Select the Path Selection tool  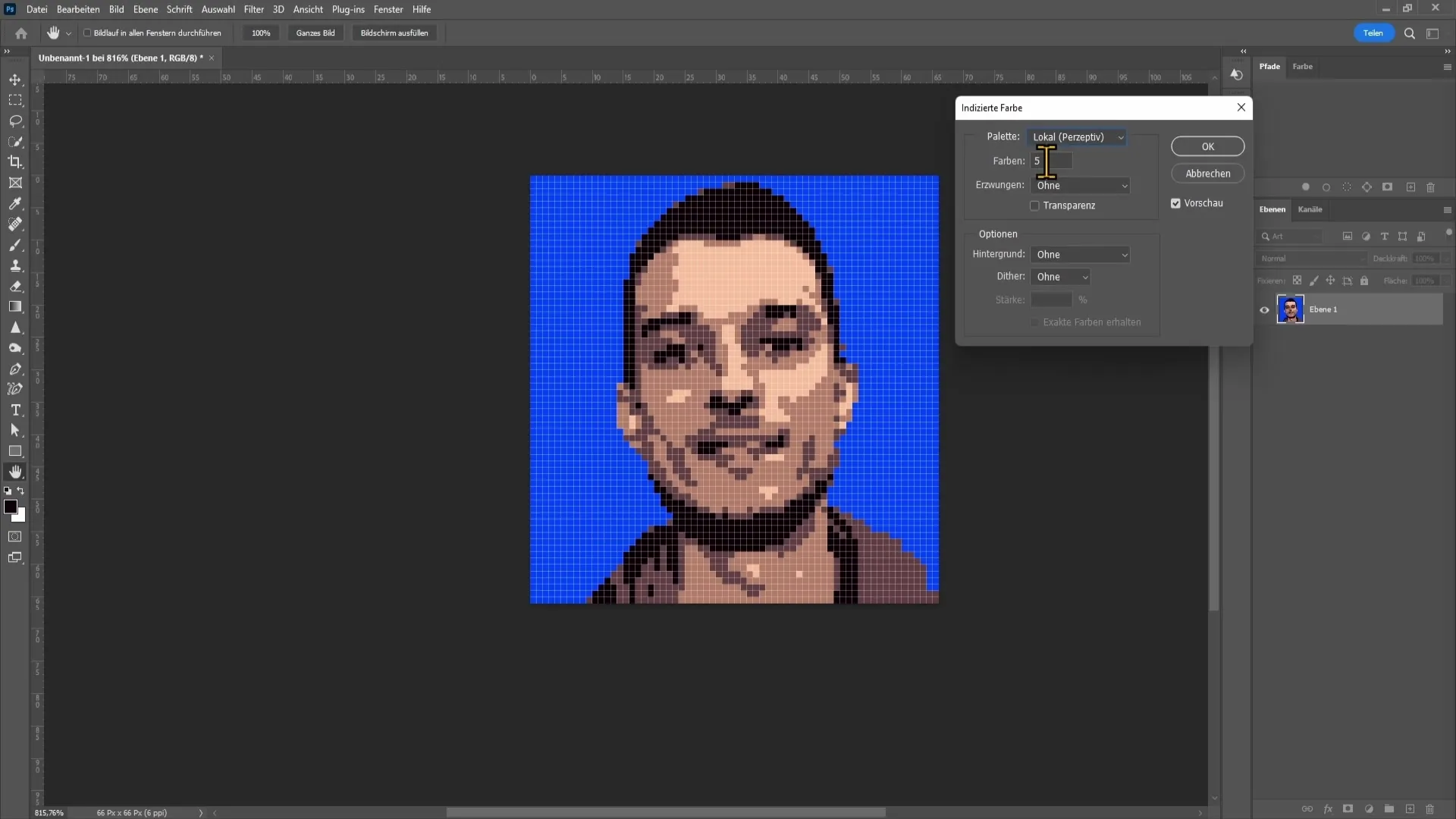(x=15, y=430)
